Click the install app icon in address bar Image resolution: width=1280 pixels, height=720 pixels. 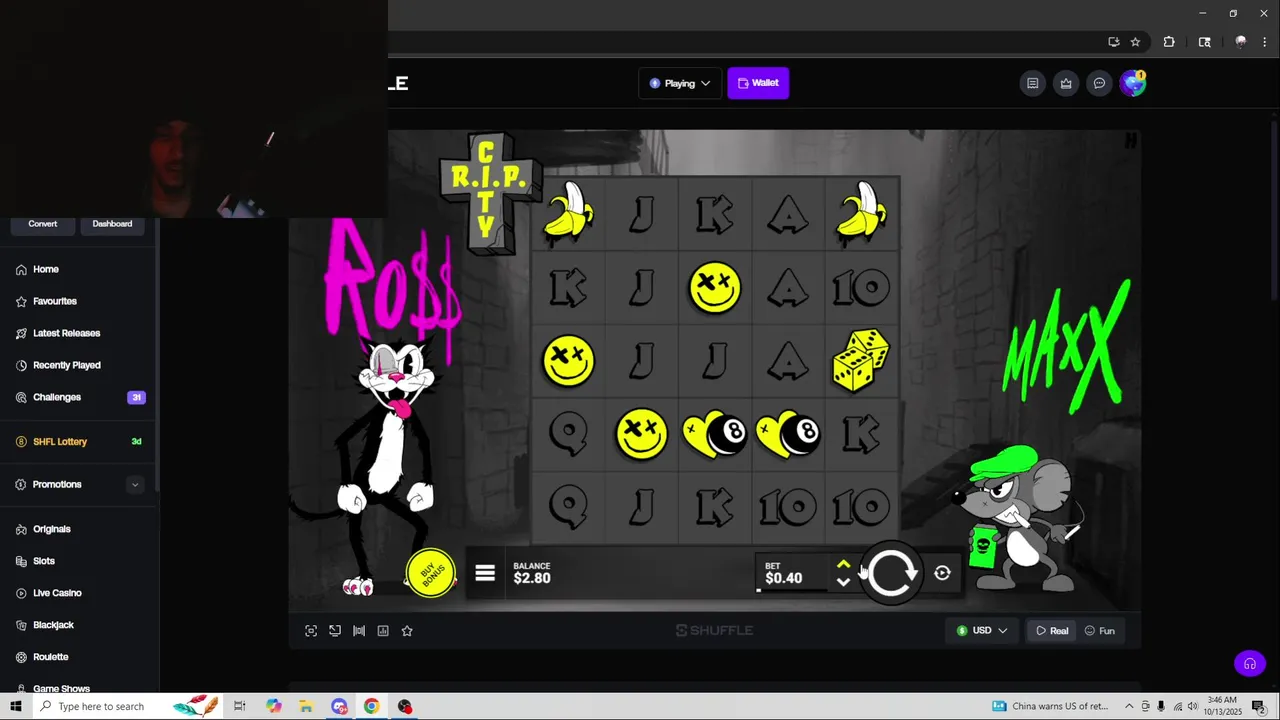[1113, 42]
